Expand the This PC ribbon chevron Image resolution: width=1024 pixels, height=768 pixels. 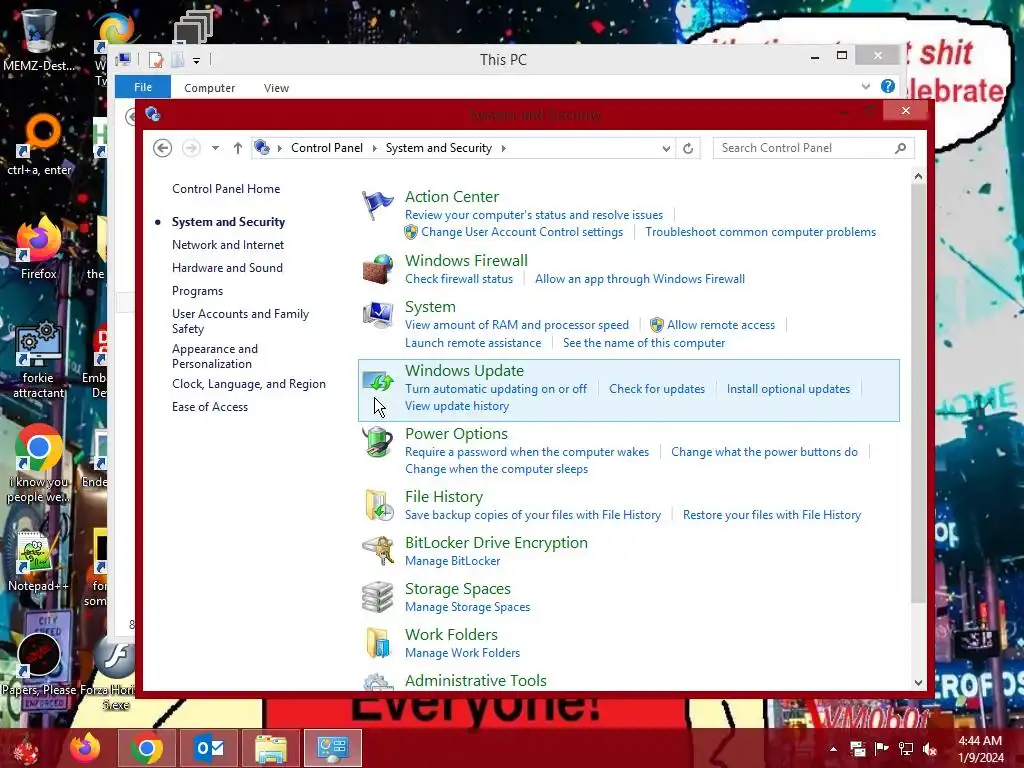point(865,86)
